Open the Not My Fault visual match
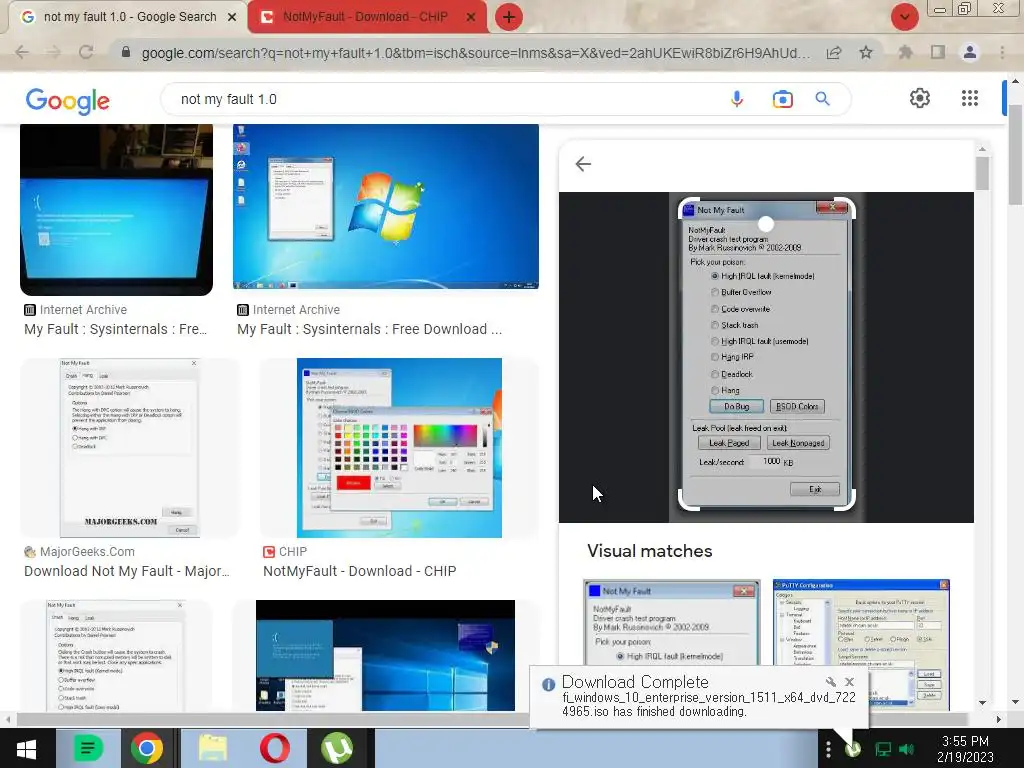Viewport: 1024px width, 768px height. [x=671, y=622]
